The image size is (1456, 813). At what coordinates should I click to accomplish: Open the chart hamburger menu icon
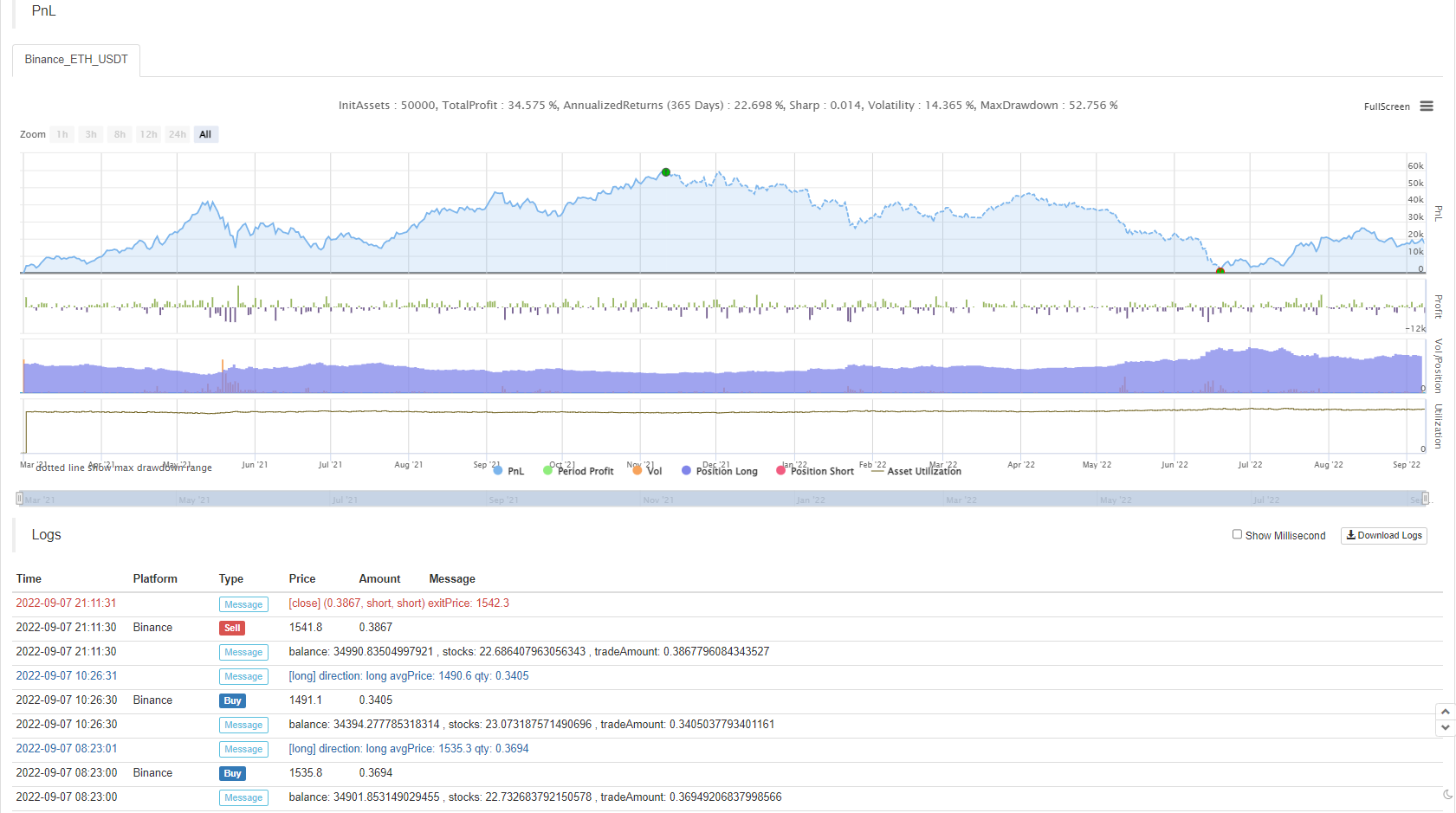[1427, 106]
